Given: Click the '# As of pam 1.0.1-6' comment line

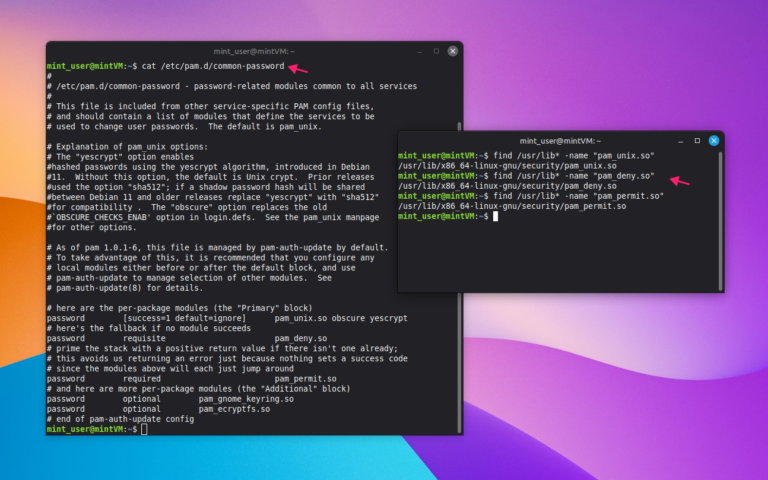Looking at the screenshot, I should (x=217, y=248).
